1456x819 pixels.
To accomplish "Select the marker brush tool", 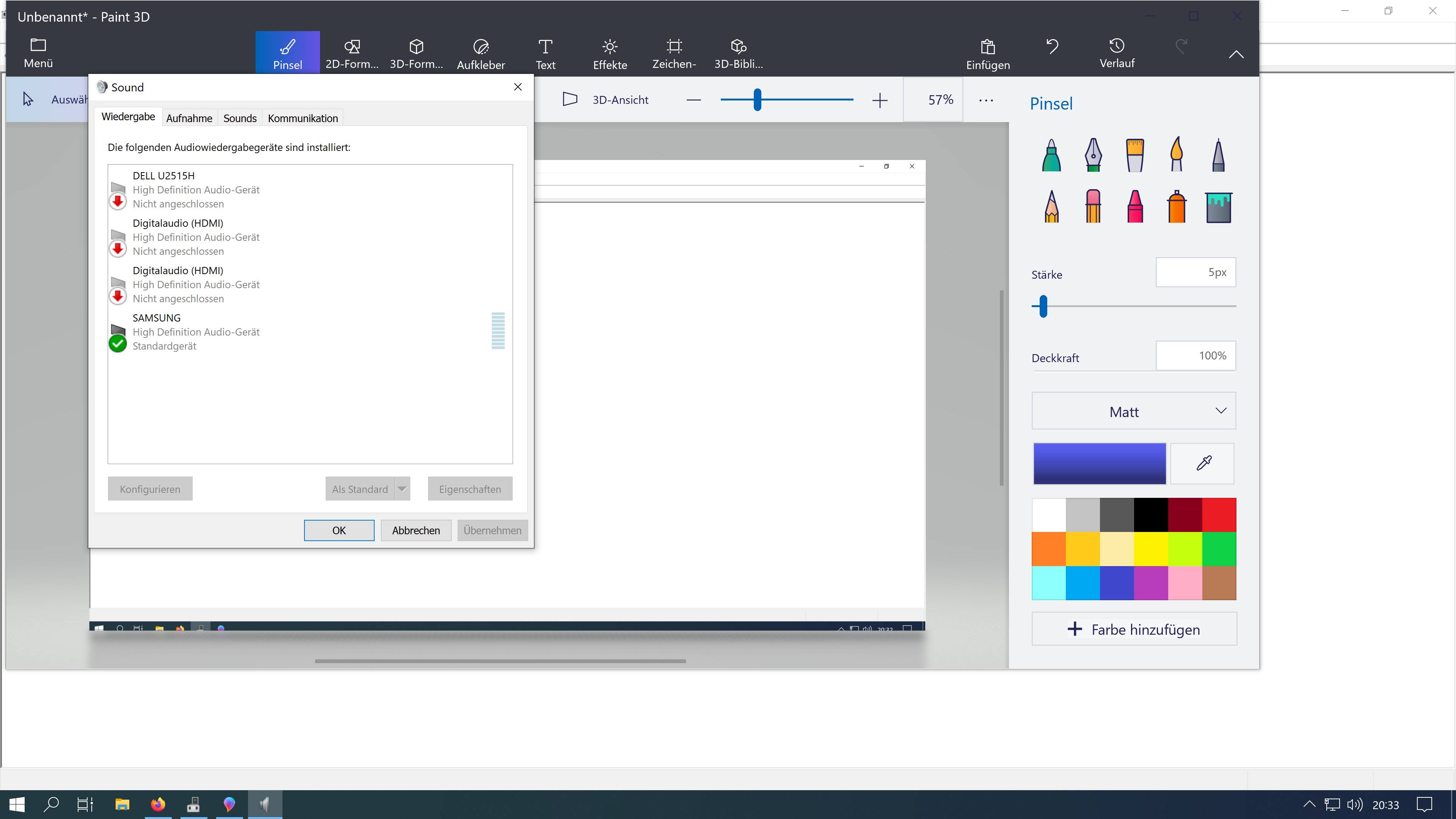I will [1051, 155].
